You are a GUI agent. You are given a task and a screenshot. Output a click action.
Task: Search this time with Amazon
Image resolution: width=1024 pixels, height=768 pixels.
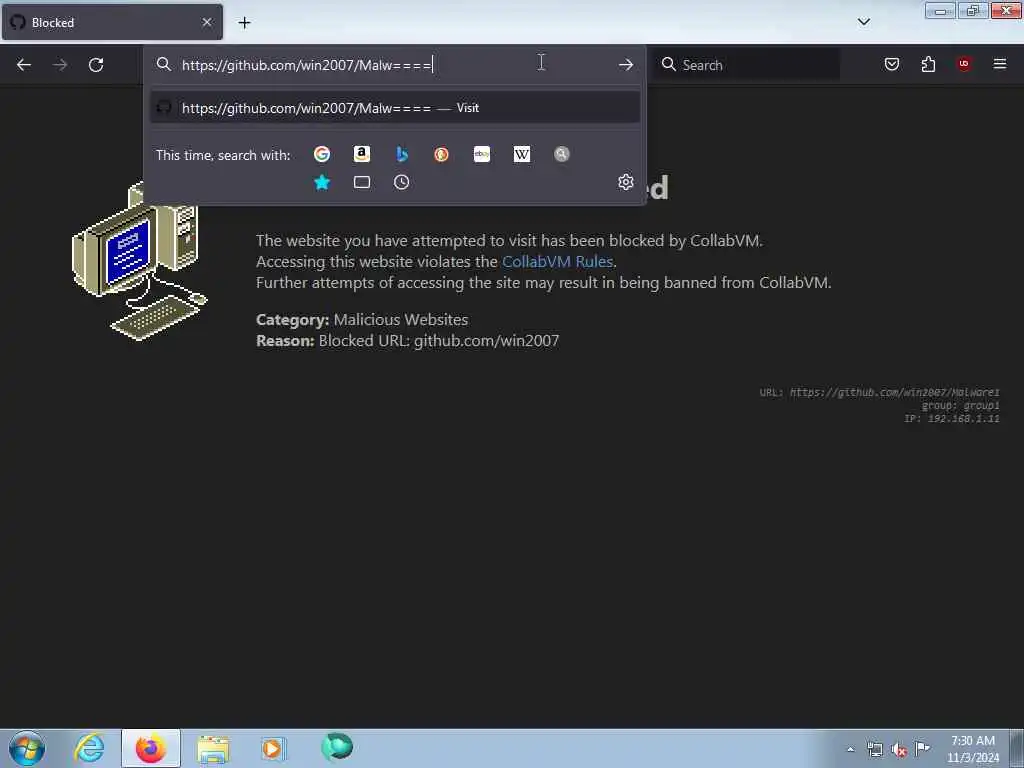362,154
